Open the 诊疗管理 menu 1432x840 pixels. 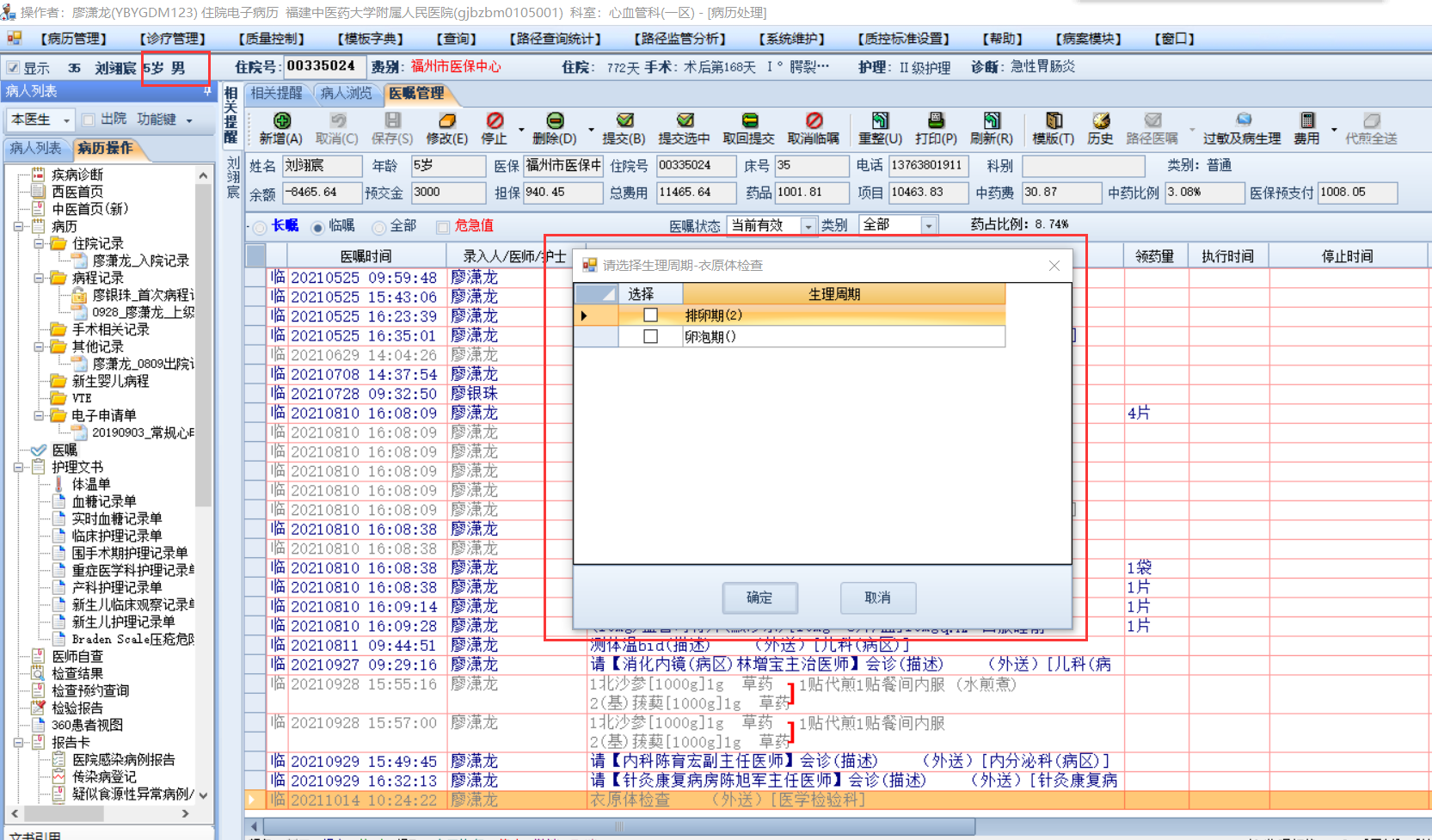(173, 39)
